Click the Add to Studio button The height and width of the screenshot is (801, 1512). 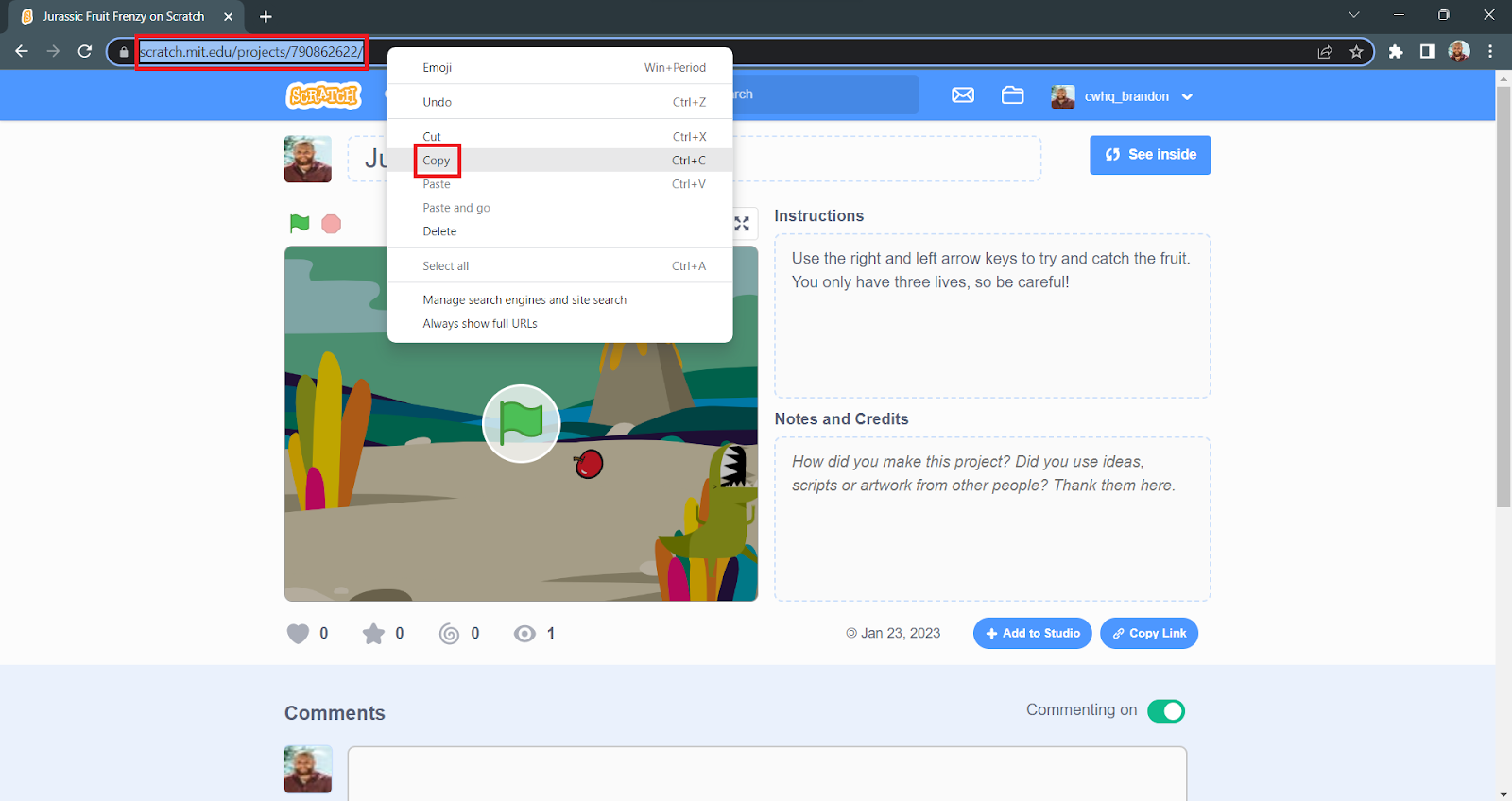1033,633
